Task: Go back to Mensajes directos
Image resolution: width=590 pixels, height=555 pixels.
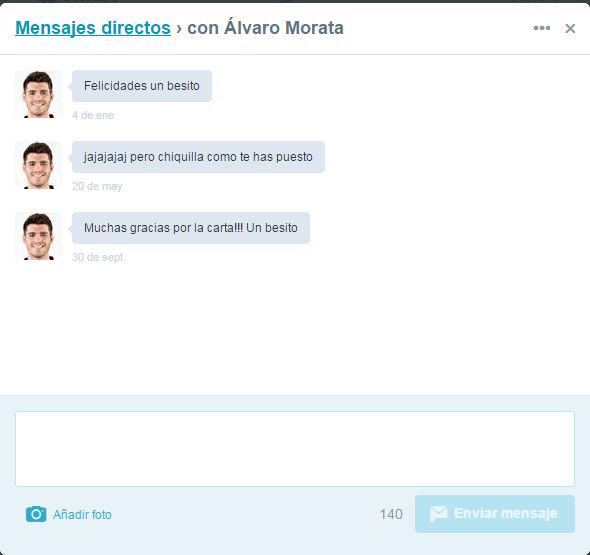Action: click(x=93, y=28)
